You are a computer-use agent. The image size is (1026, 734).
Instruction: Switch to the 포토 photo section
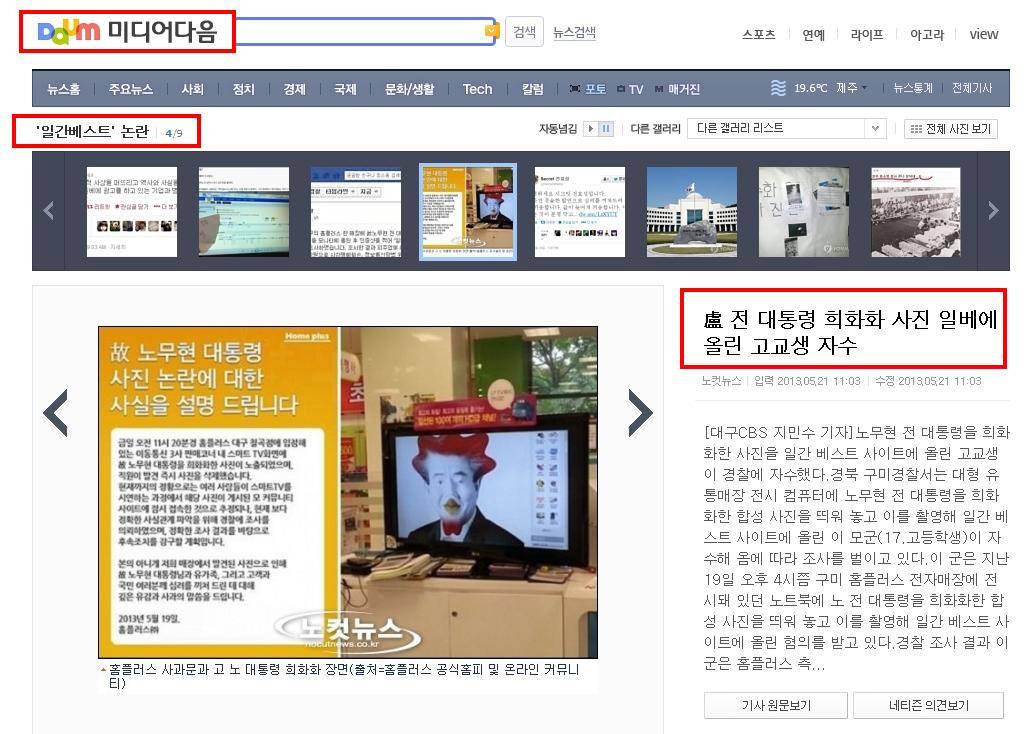pos(588,89)
